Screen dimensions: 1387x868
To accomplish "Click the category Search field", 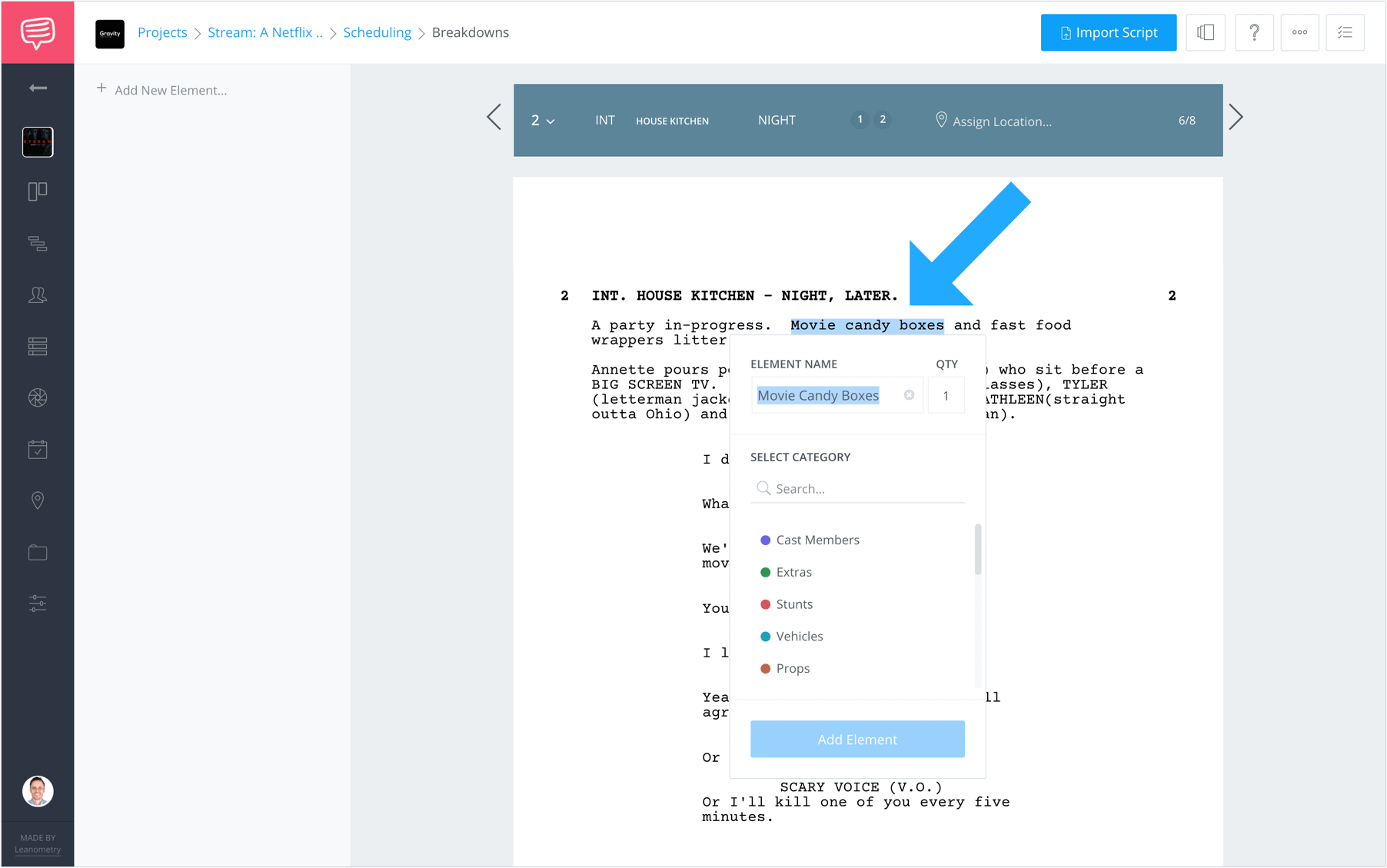I will tap(857, 489).
